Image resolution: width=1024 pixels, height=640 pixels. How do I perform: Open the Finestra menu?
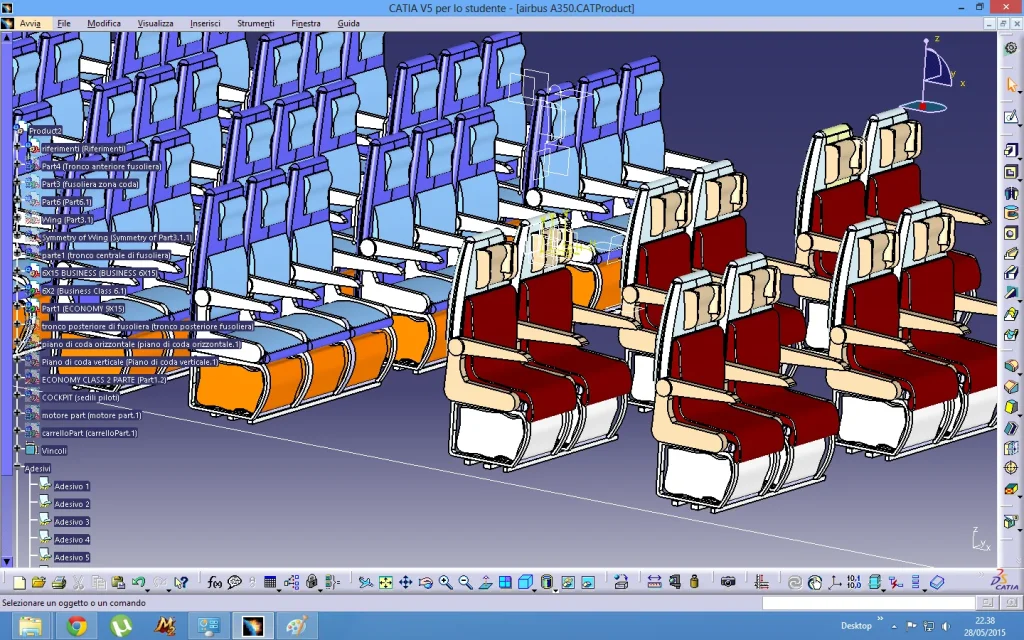[306, 24]
